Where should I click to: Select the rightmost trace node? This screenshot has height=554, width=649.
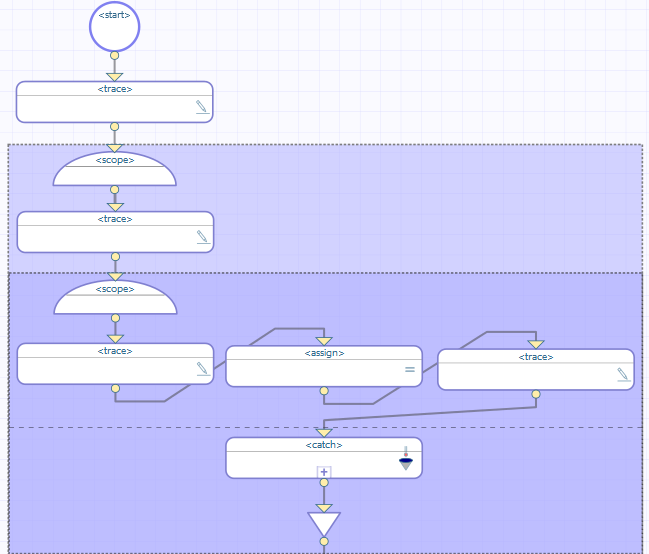coord(536,369)
